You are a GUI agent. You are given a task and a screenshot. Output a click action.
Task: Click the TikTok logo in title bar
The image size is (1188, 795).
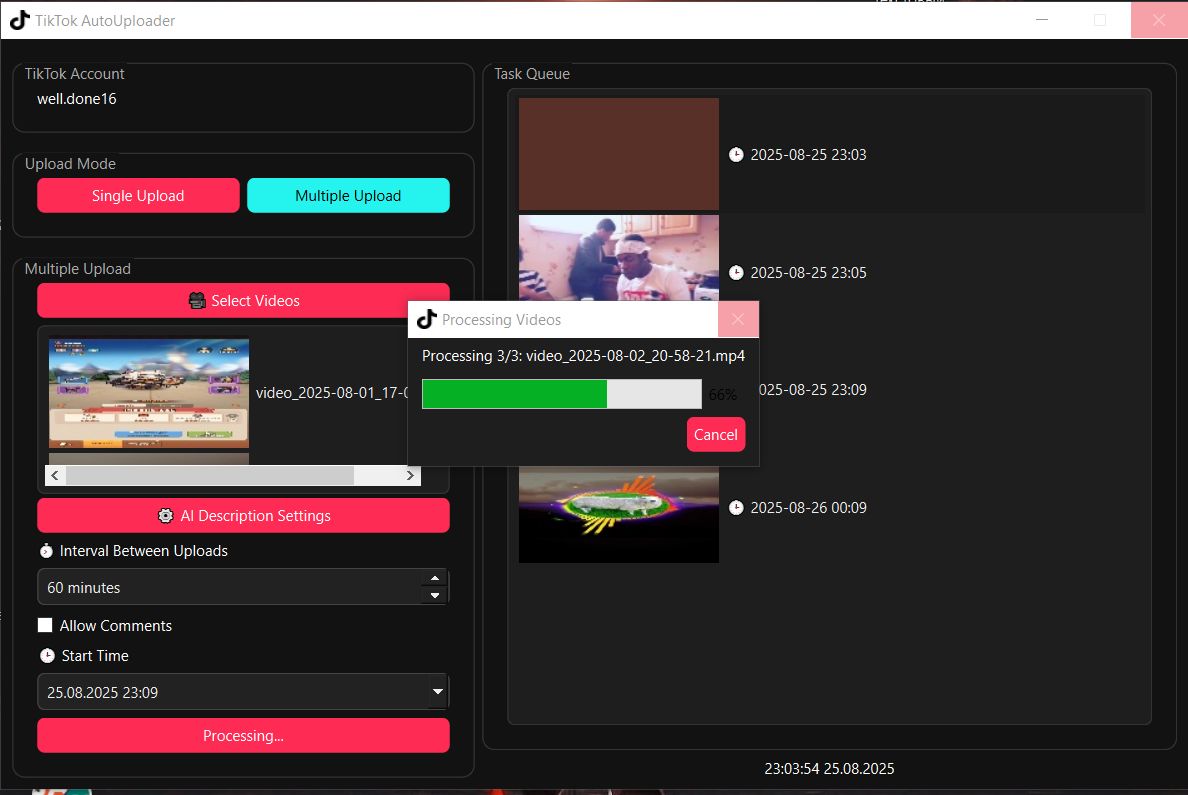click(19, 20)
